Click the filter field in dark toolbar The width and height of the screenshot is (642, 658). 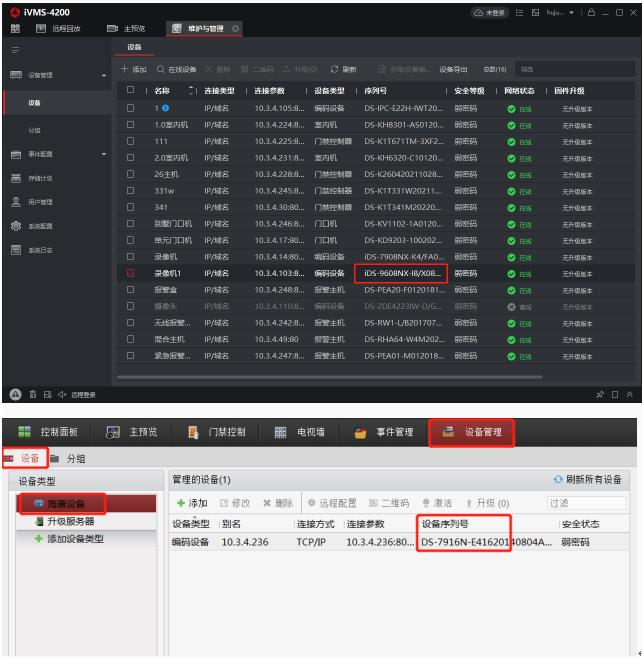575,69
